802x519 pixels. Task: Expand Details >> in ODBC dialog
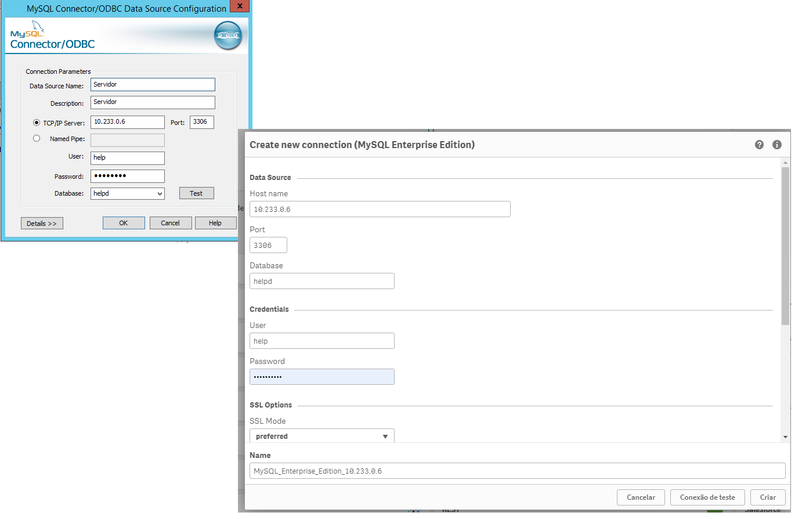coord(42,223)
